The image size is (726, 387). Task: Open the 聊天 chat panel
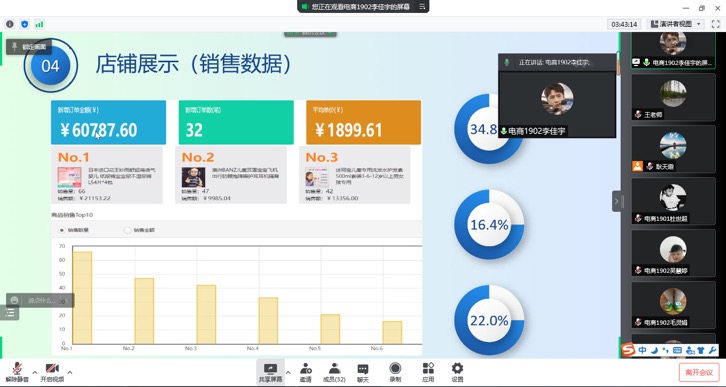coord(363,373)
